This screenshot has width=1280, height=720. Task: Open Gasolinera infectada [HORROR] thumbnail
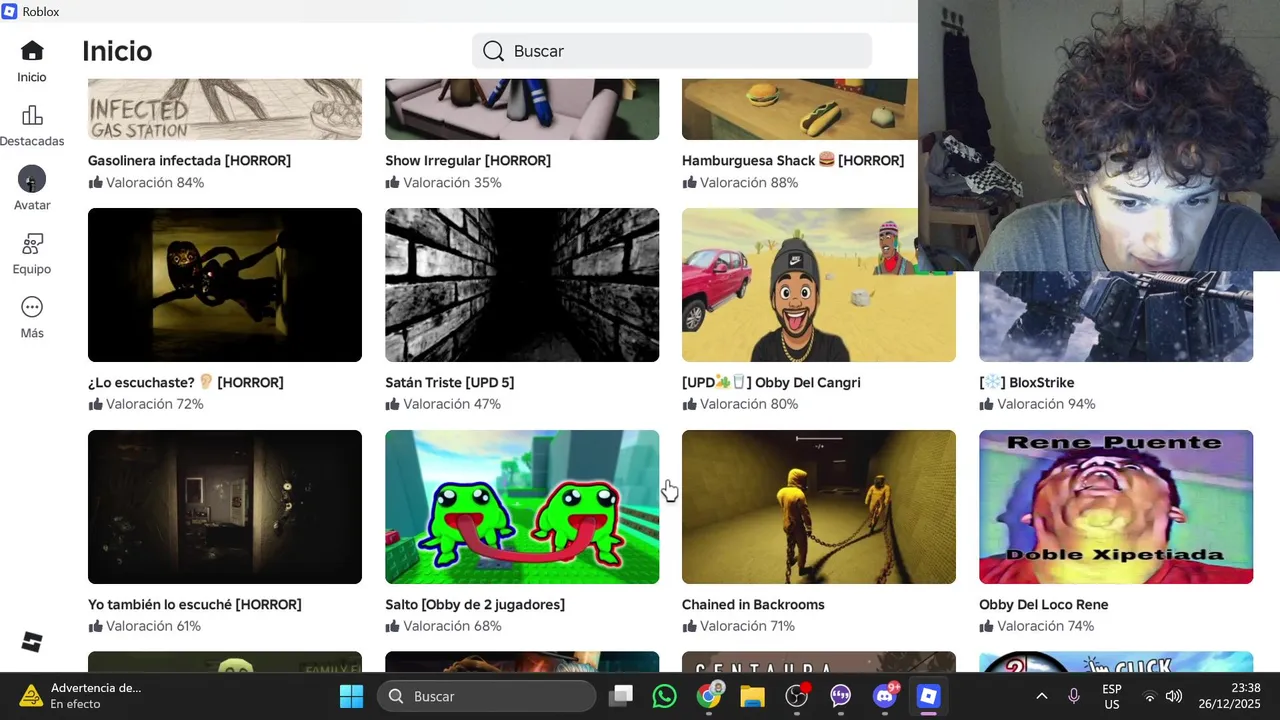pyautogui.click(x=225, y=109)
